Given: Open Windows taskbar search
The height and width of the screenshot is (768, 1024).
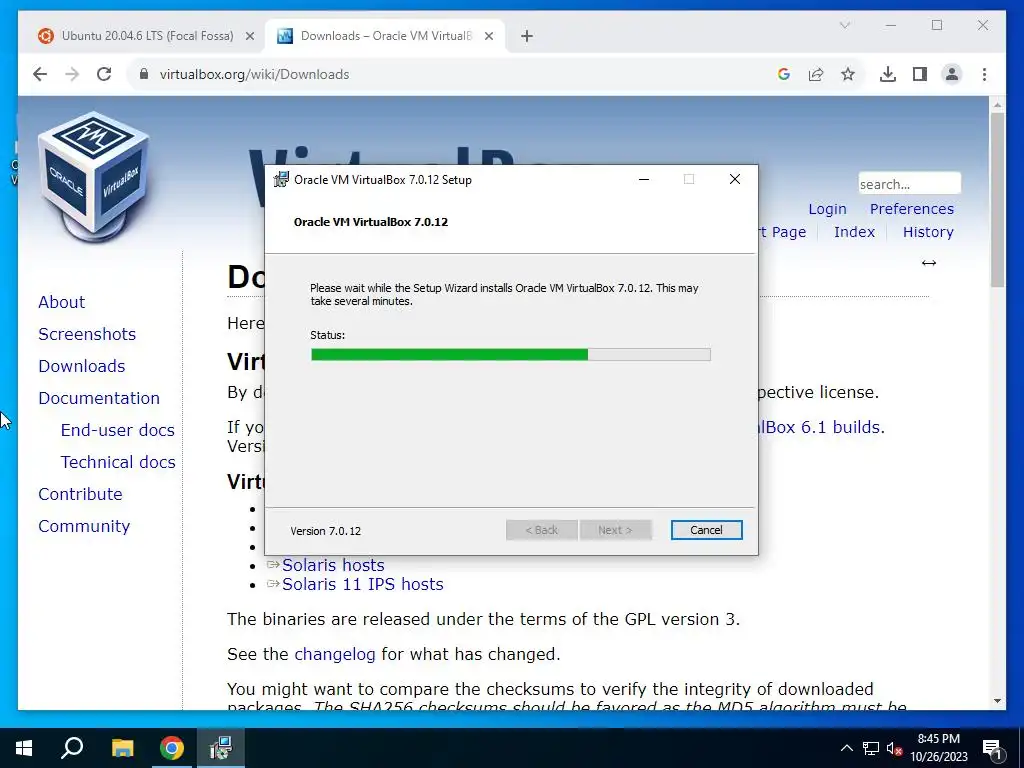Looking at the screenshot, I should [x=72, y=748].
